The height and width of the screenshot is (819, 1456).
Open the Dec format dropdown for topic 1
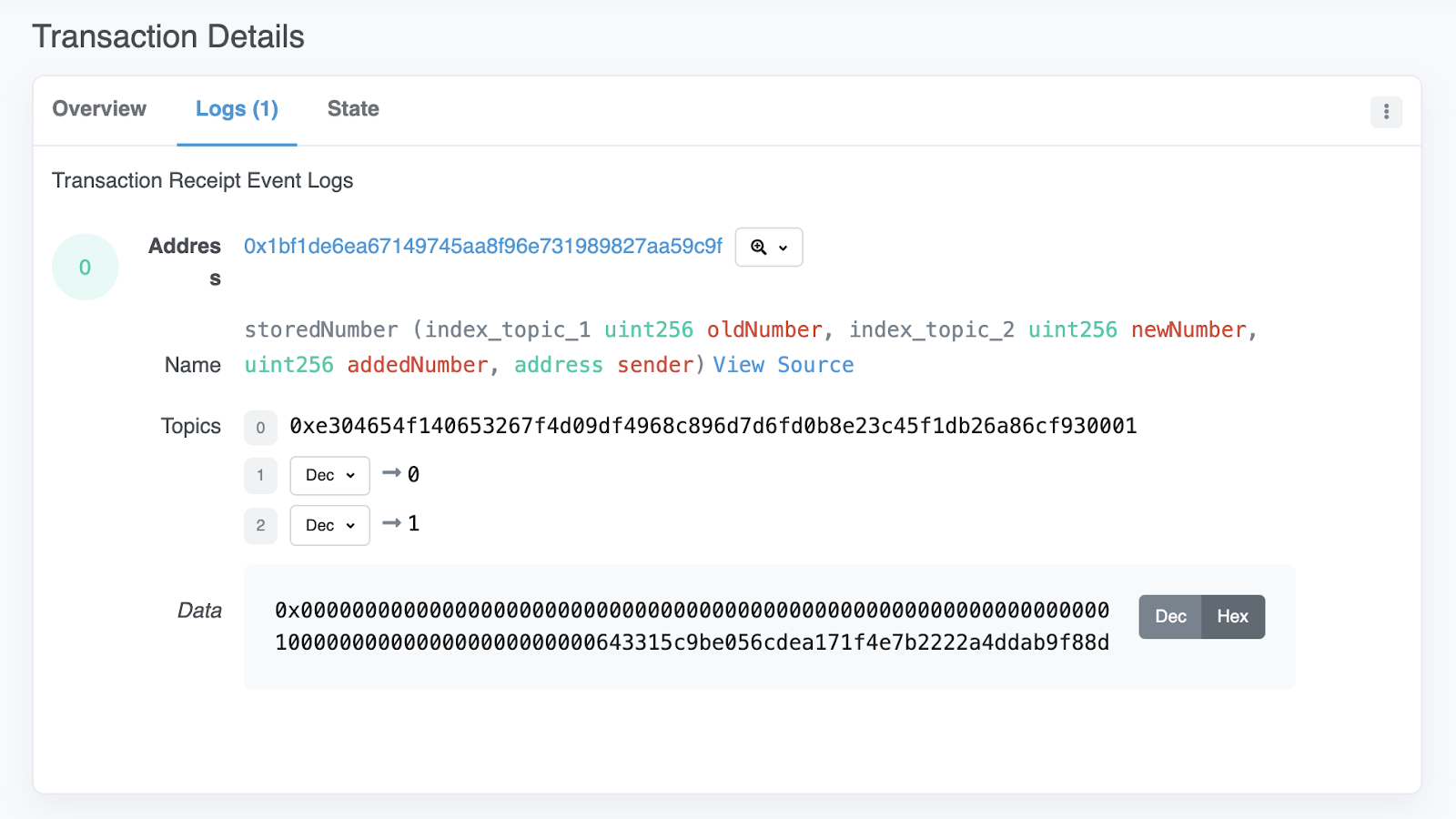pos(329,475)
